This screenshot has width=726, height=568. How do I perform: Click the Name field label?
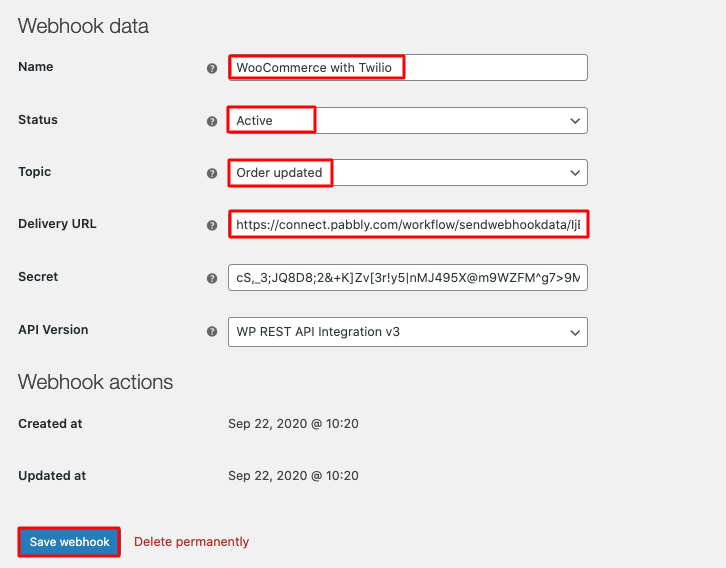(x=36, y=67)
